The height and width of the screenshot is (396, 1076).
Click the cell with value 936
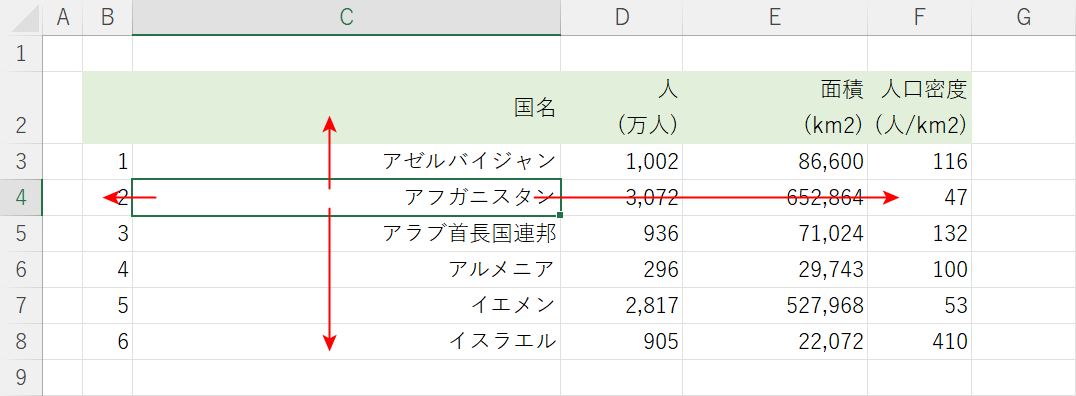(x=622, y=234)
